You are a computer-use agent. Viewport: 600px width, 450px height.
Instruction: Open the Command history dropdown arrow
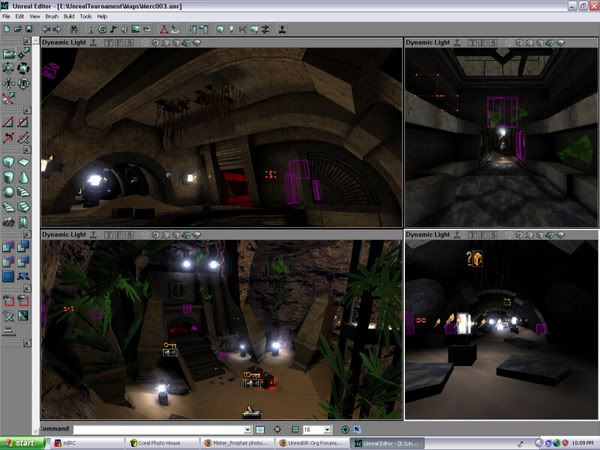[x=248, y=430]
